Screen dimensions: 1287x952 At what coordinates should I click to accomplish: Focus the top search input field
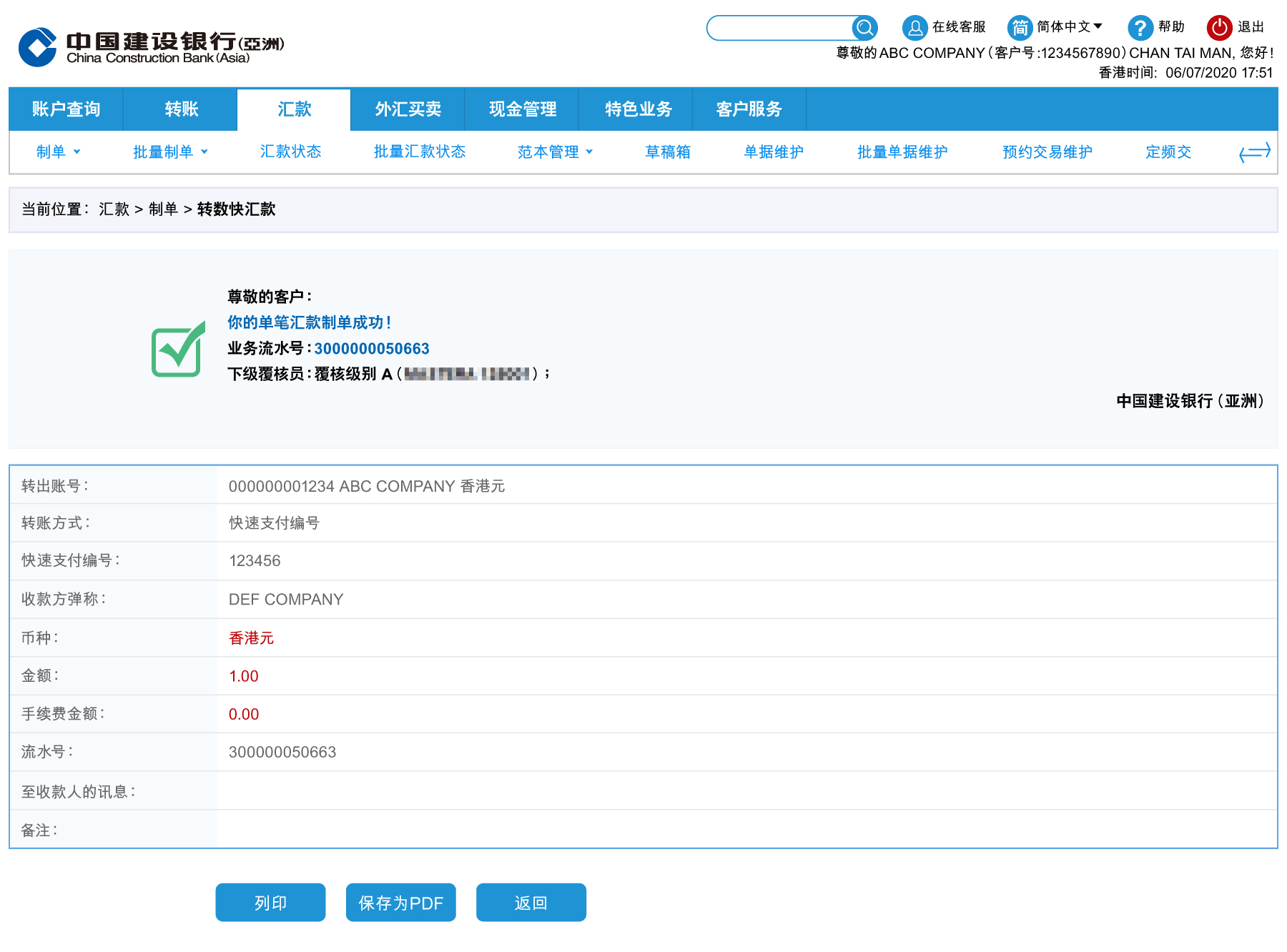[779, 28]
